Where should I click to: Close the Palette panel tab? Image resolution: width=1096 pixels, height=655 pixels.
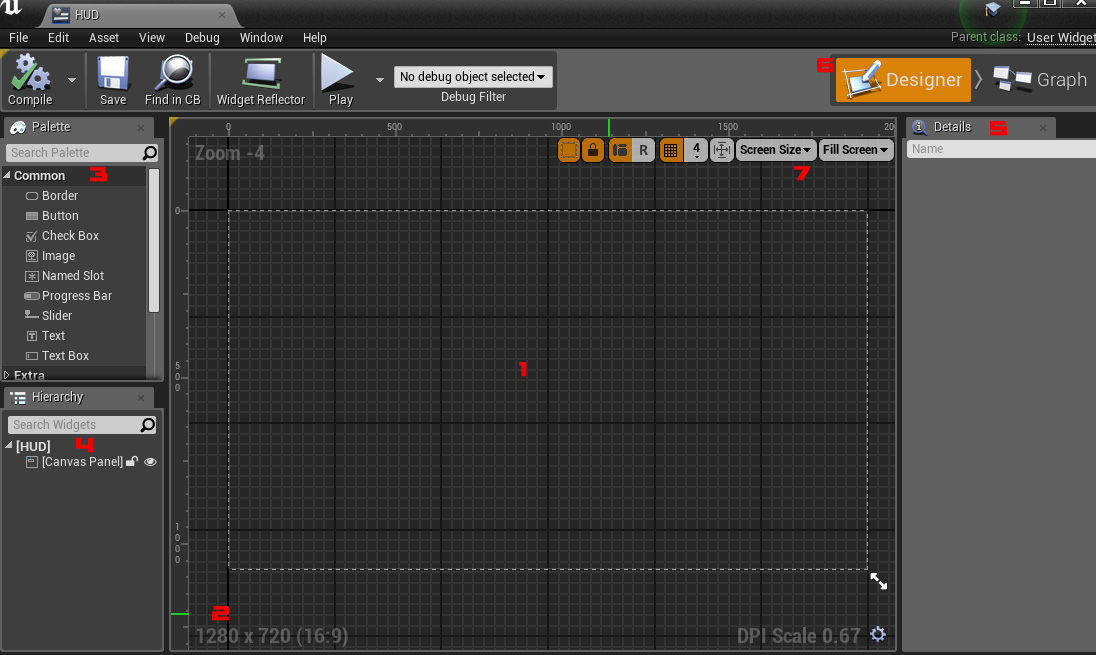click(140, 128)
